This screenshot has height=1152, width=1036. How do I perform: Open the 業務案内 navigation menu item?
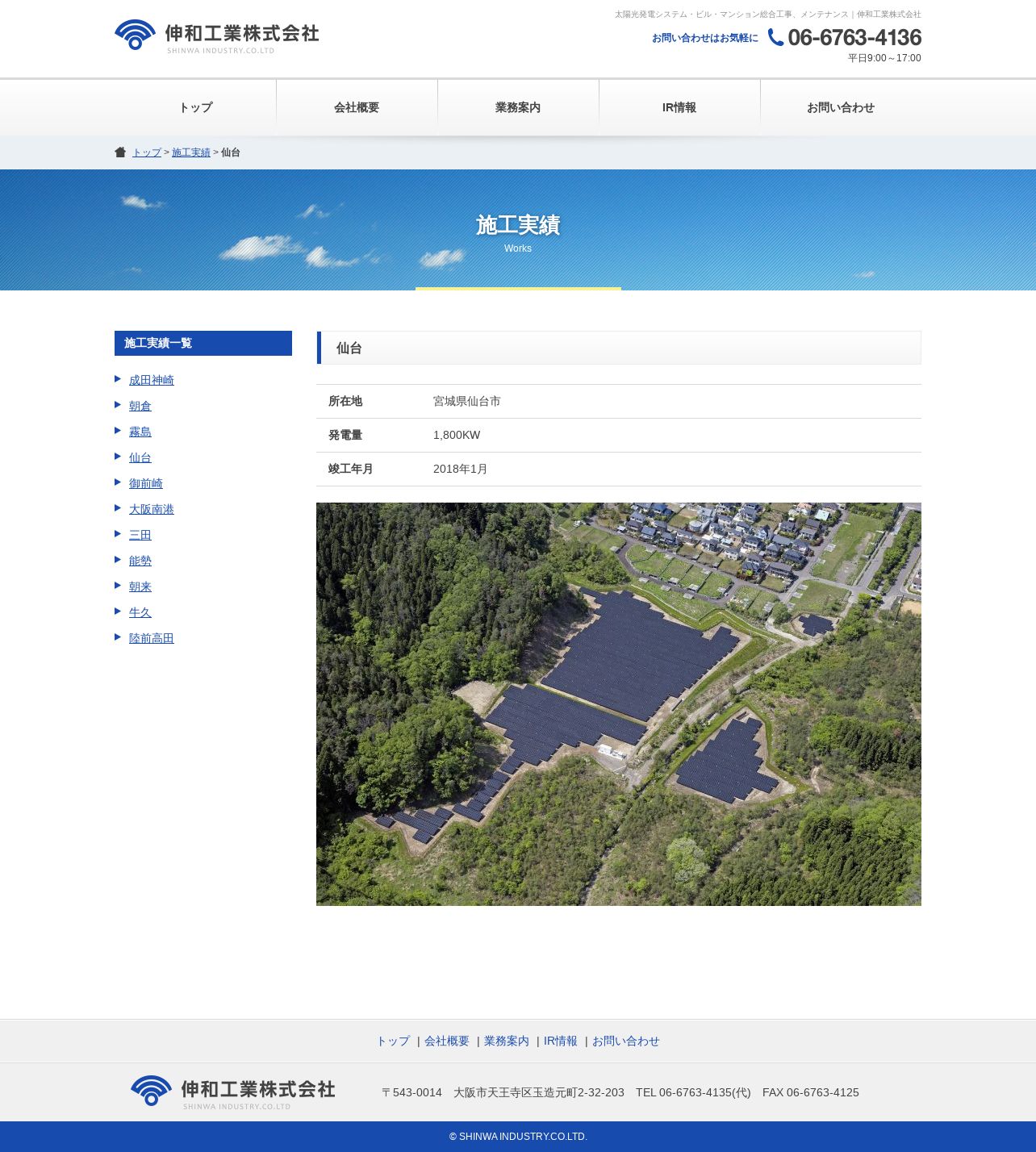tap(518, 107)
